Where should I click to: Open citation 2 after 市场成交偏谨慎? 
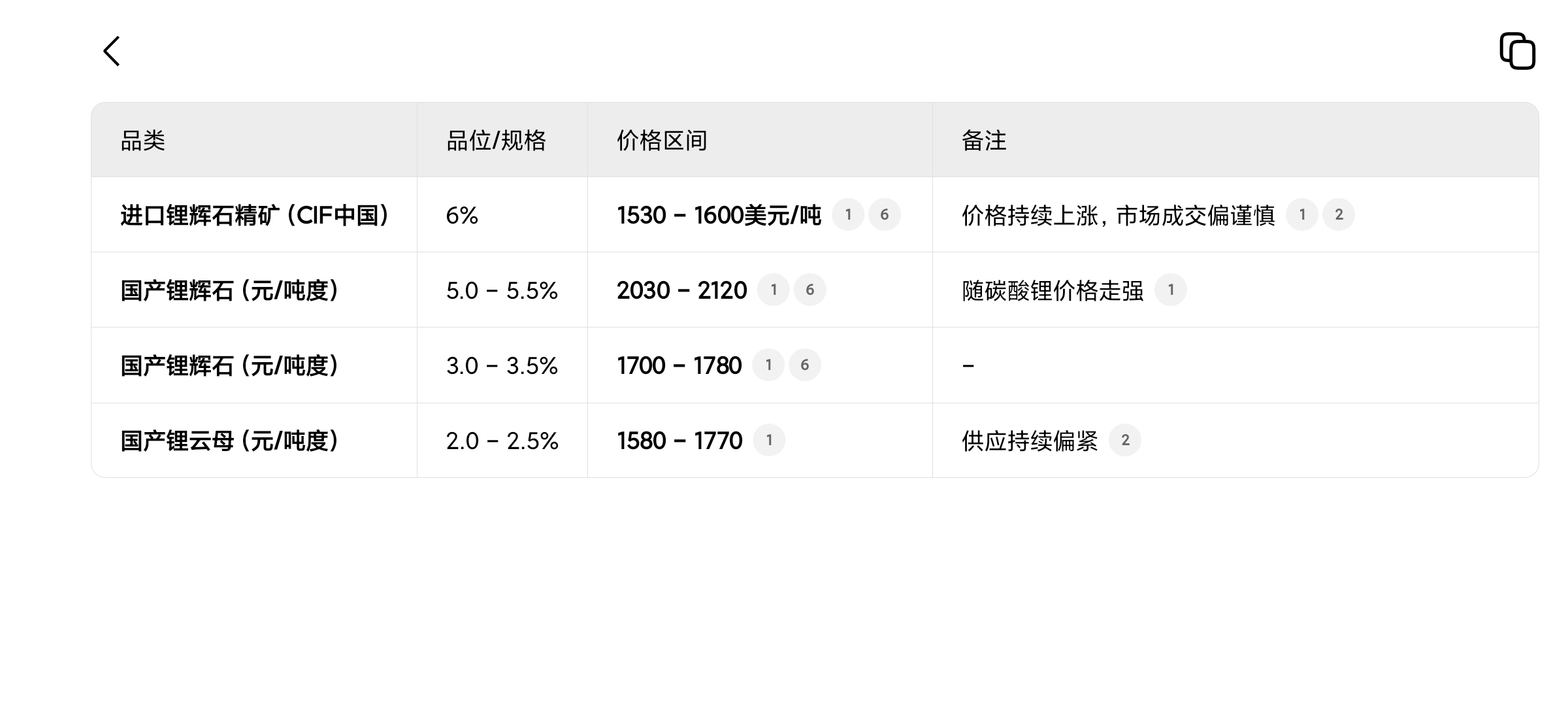click(1339, 214)
